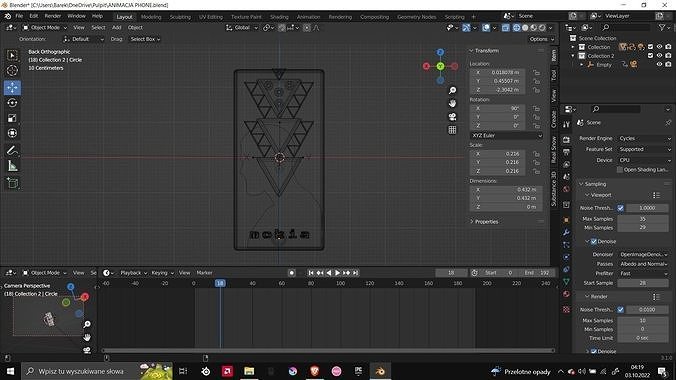Image resolution: width=676 pixels, height=380 pixels.
Task: Open Render Engine dropdown showing Cycles
Action: point(645,138)
